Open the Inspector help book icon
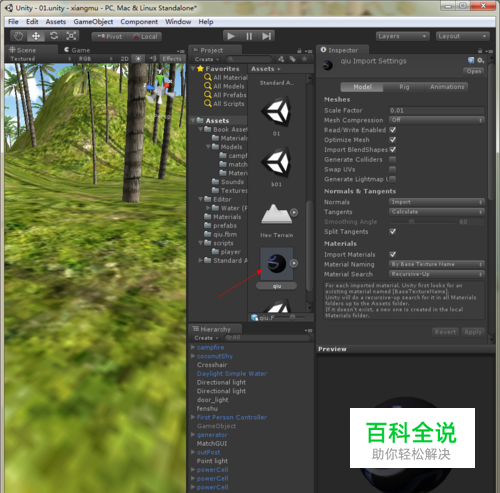Screen dimensions: 500x493 [x=471, y=60]
